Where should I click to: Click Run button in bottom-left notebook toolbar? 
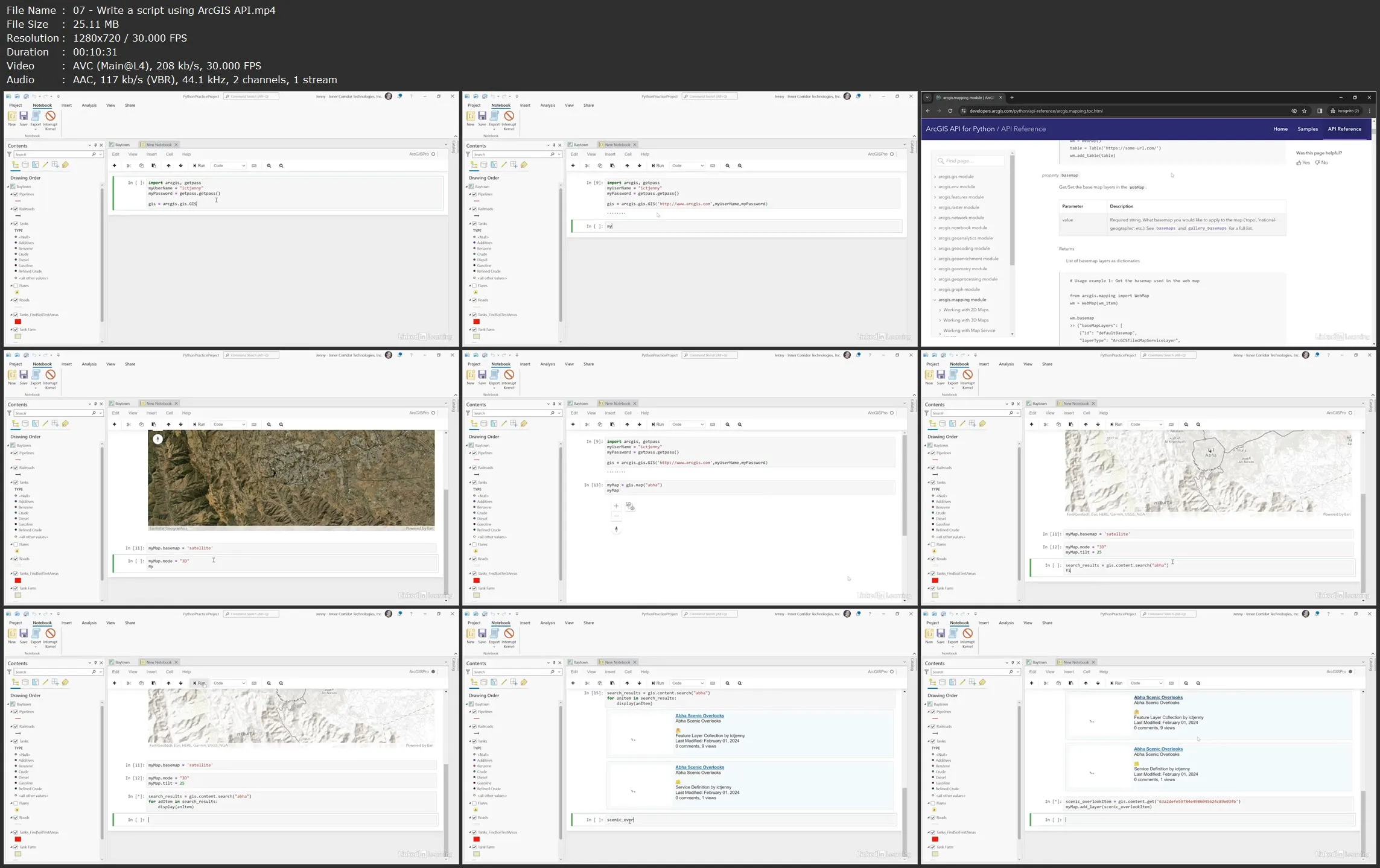click(199, 683)
